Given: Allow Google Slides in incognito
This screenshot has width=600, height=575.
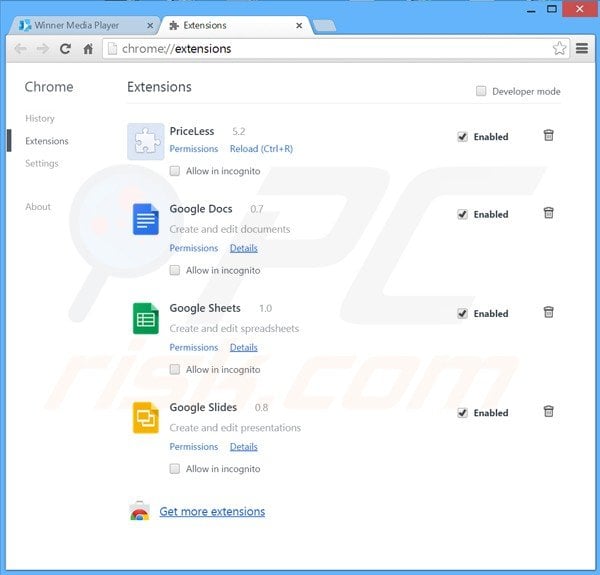Looking at the screenshot, I should click(x=175, y=469).
